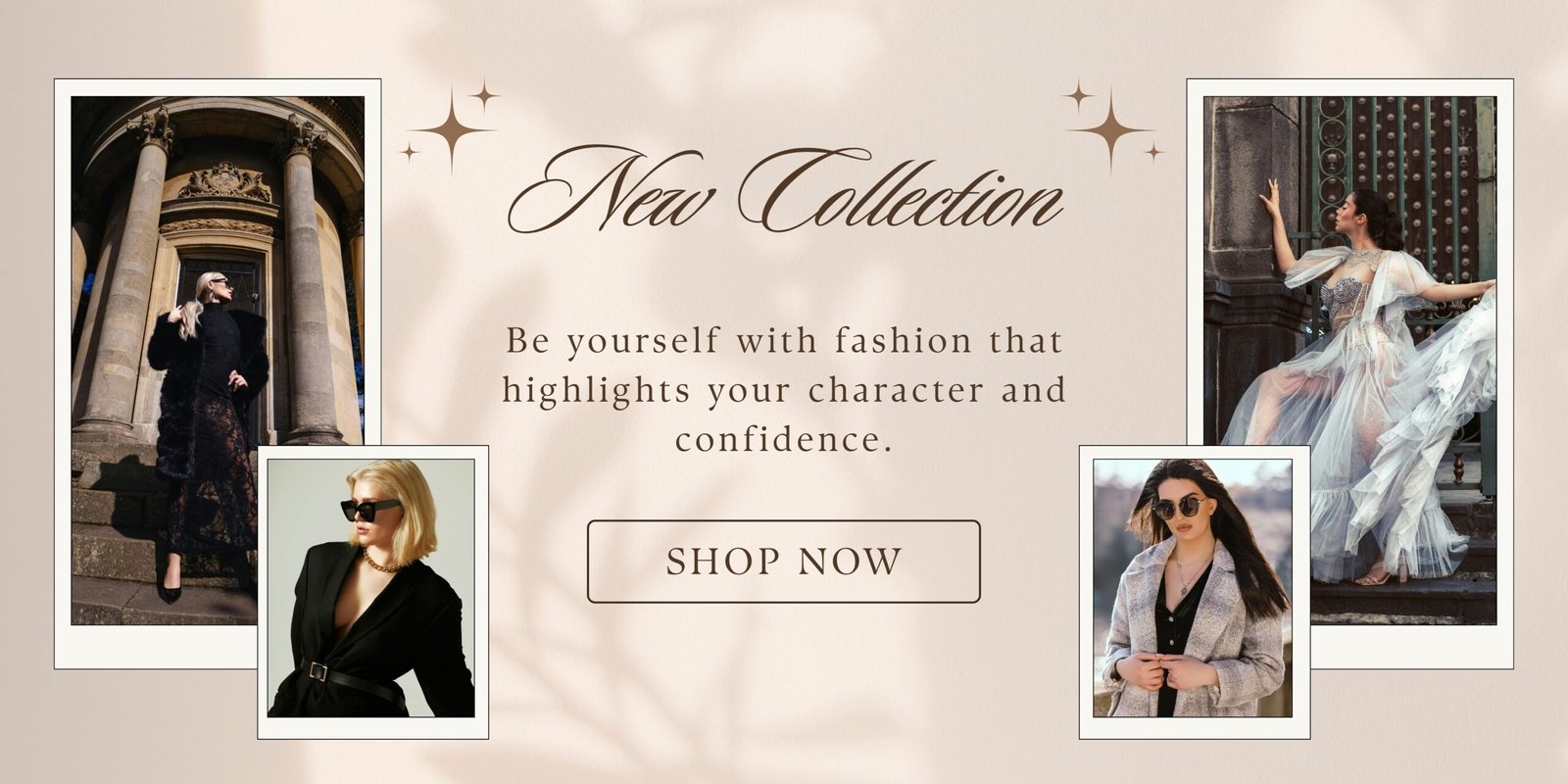Click the word 'confidence.' in the tagline
Viewport: 1568px width, 784px height.
coord(784,439)
